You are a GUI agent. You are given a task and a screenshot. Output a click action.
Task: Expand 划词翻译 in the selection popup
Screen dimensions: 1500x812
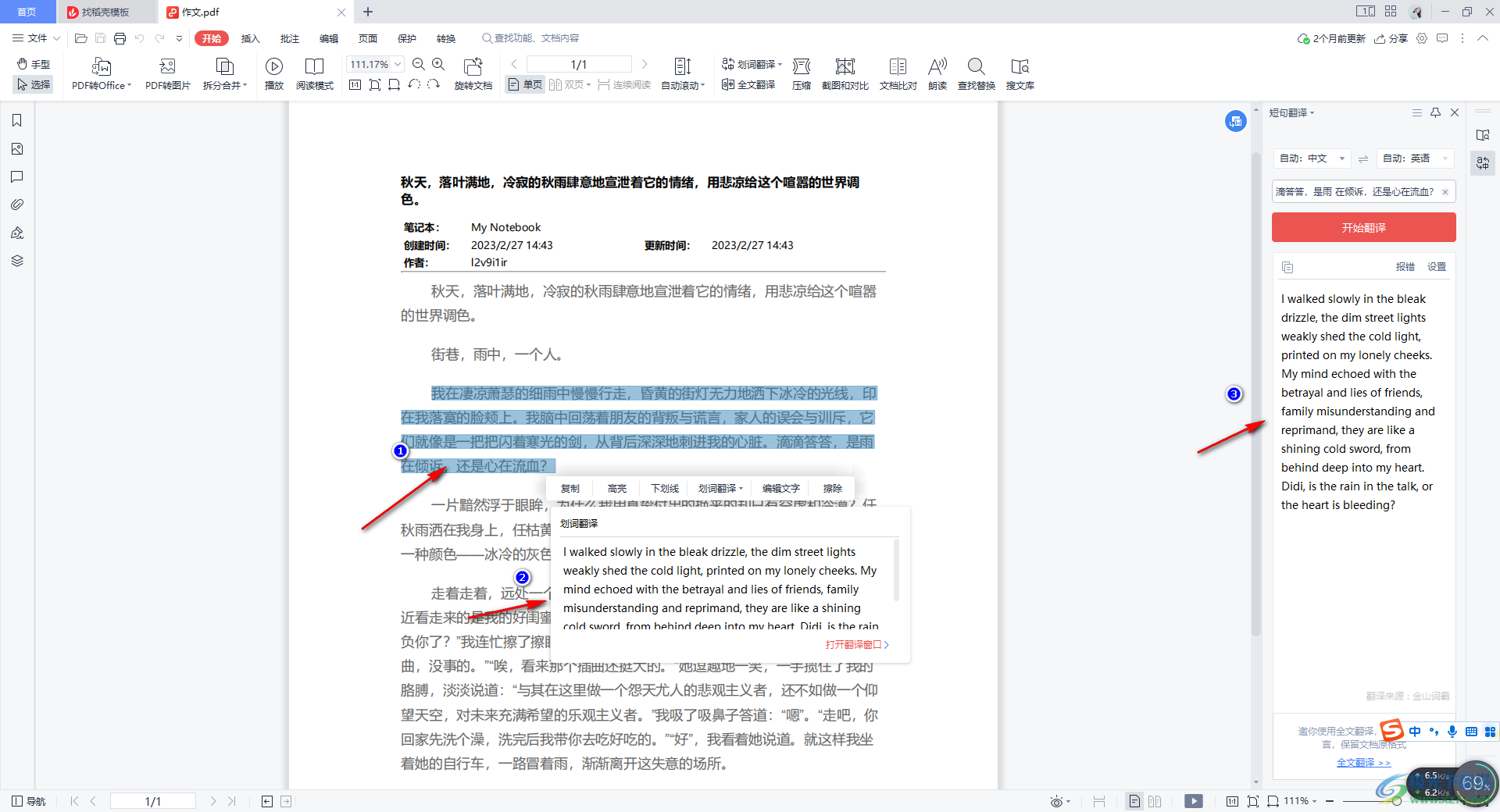pyautogui.click(x=720, y=488)
